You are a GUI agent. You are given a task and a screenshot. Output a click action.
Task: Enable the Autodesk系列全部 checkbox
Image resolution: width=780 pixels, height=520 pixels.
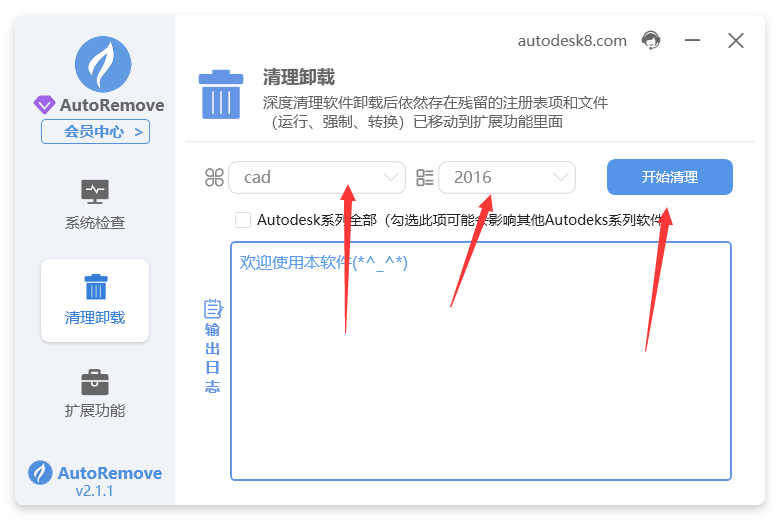point(243,220)
